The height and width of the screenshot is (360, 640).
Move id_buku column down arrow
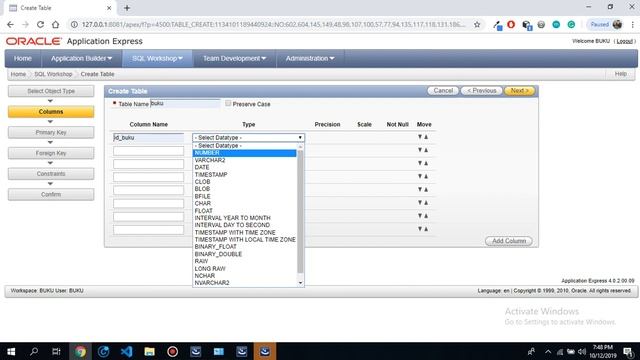coord(420,137)
